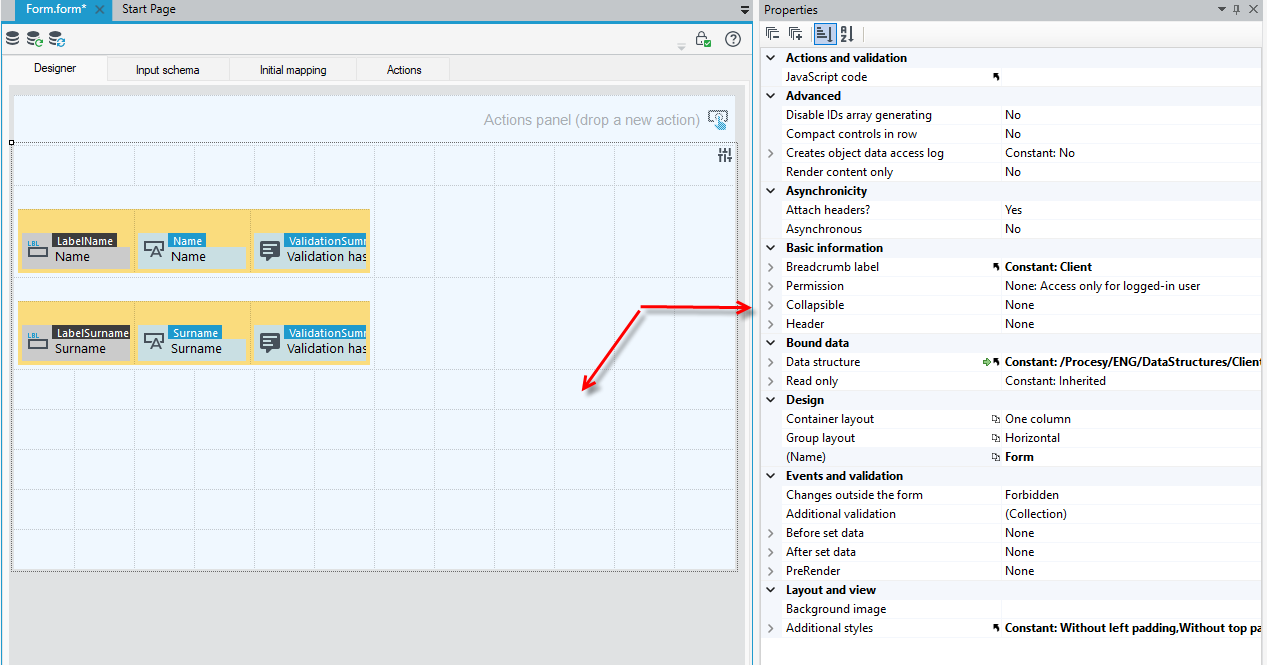Sort properties alphabetically with the A-Z button
Viewport: 1267px width, 665px height.
[847, 34]
